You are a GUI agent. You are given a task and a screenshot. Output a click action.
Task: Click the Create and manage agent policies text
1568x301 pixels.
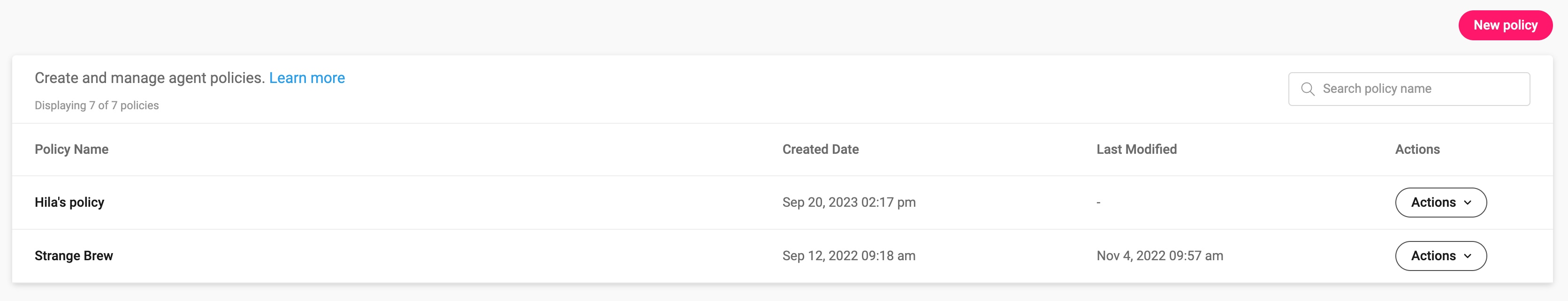coord(150,78)
